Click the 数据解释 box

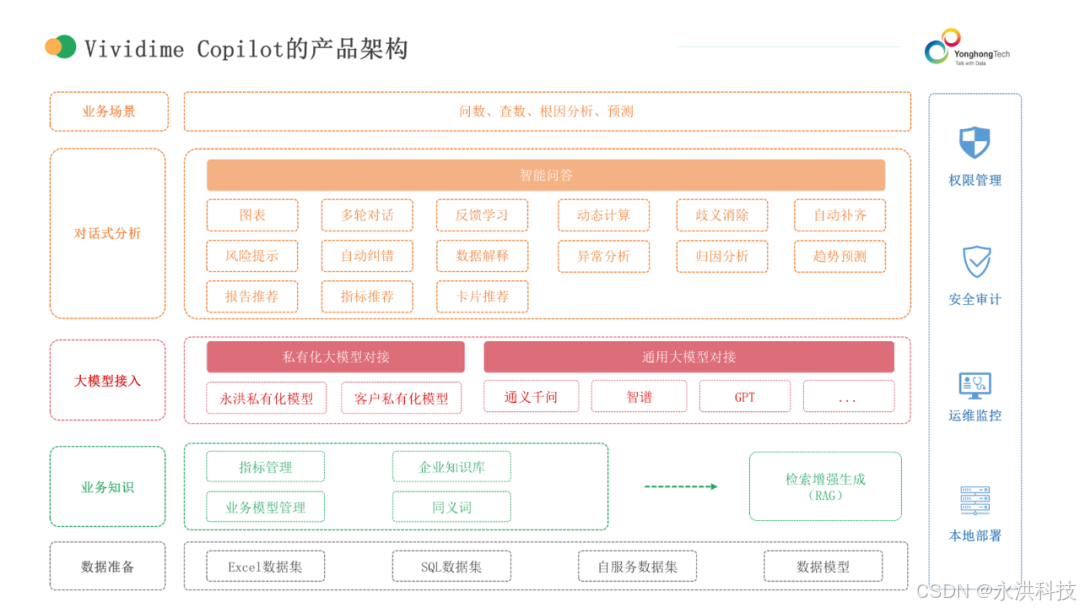(x=482, y=256)
